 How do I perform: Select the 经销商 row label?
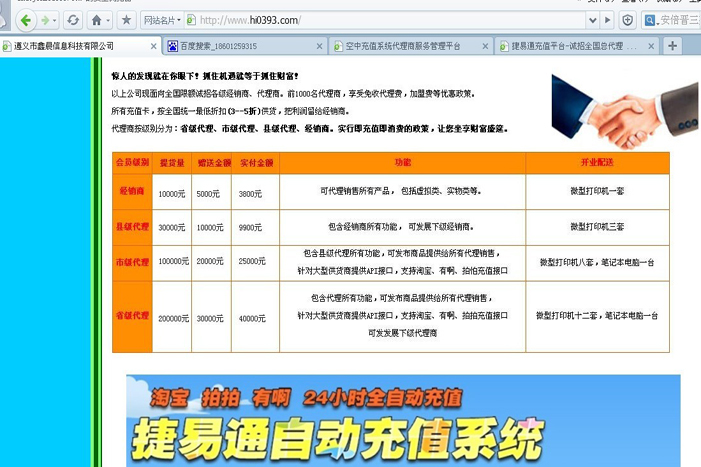132,191
